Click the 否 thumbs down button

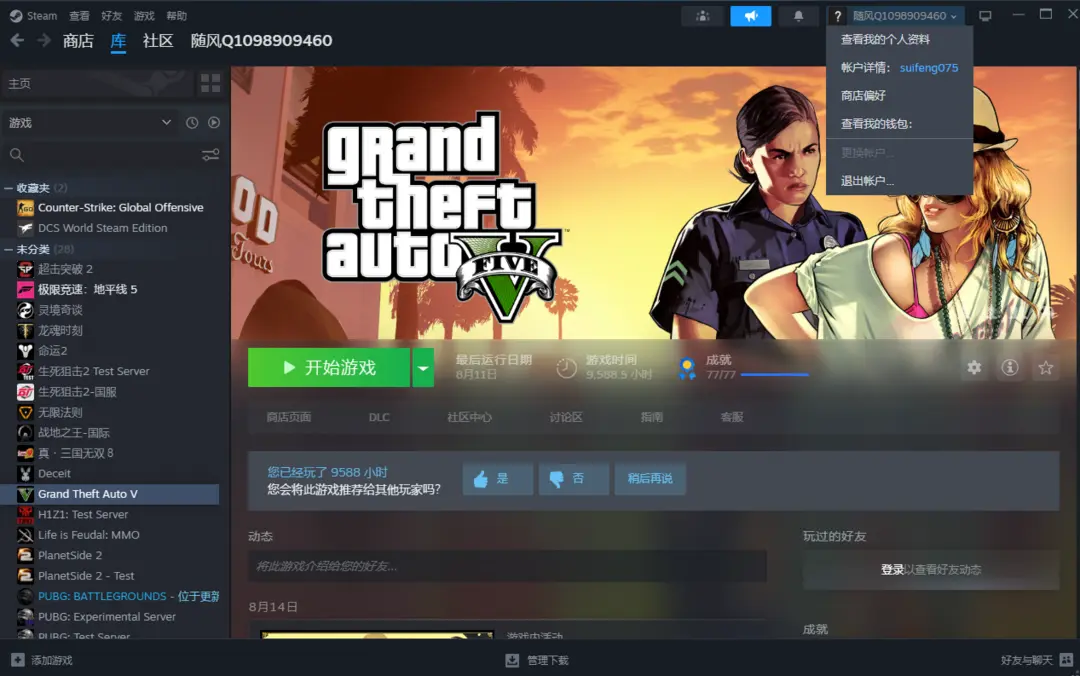(573, 478)
